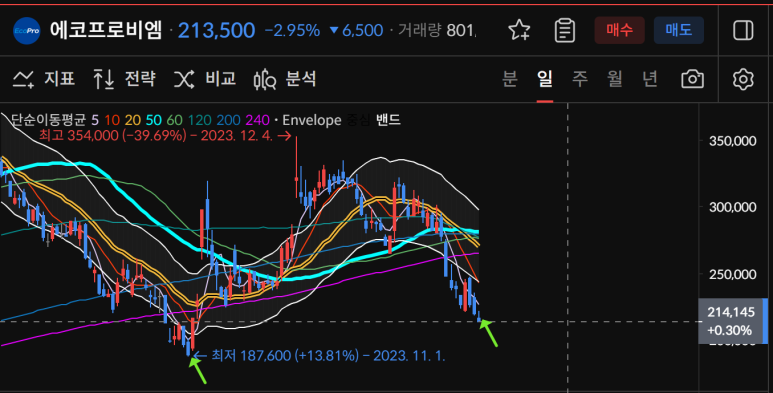
Task: Click the Envelope 밴드 label
Action: [388, 120]
